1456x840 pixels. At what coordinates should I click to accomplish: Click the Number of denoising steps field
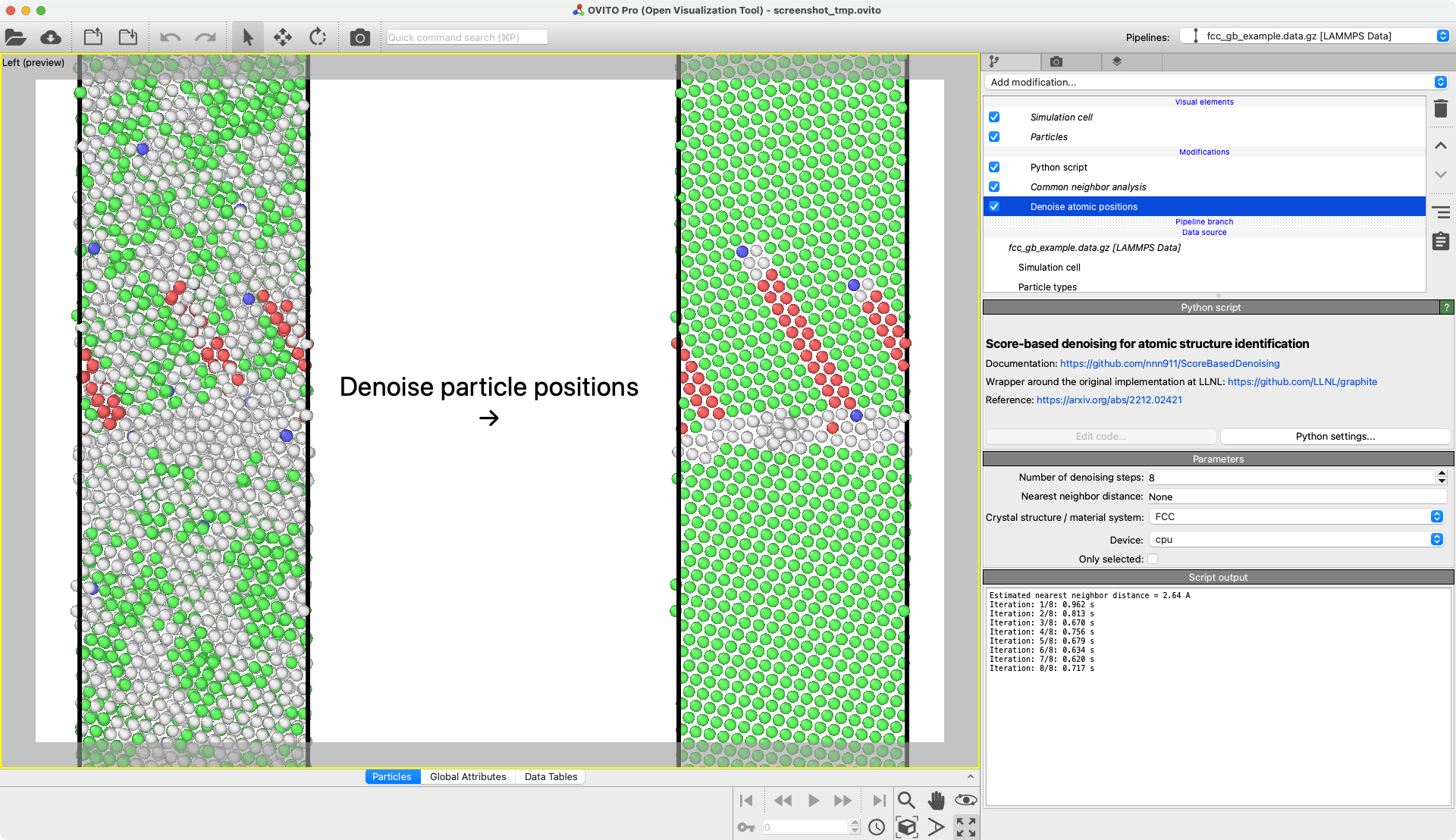point(1289,478)
